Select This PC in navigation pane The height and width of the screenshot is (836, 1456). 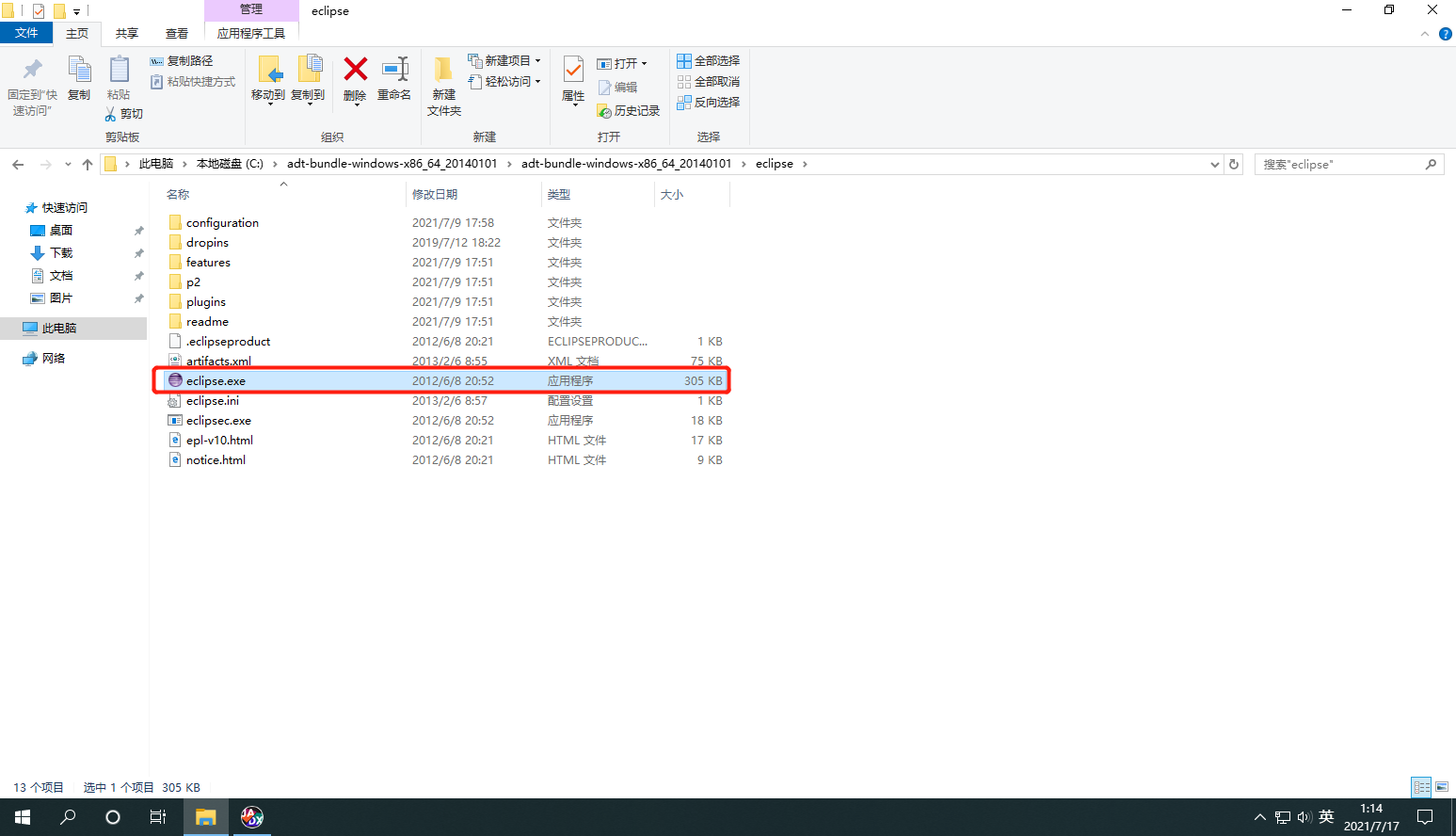pyautogui.click(x=59, y=329)
